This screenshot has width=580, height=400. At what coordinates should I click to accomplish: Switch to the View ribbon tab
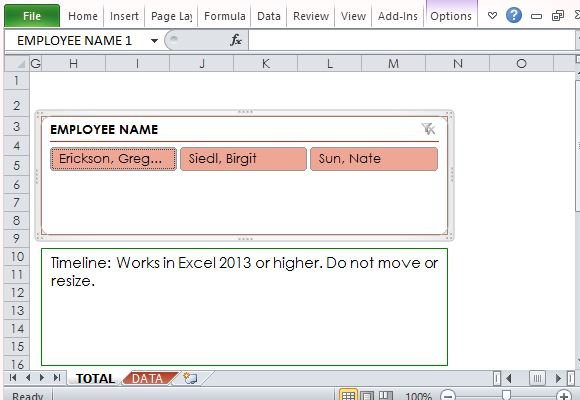pos(353,16)
